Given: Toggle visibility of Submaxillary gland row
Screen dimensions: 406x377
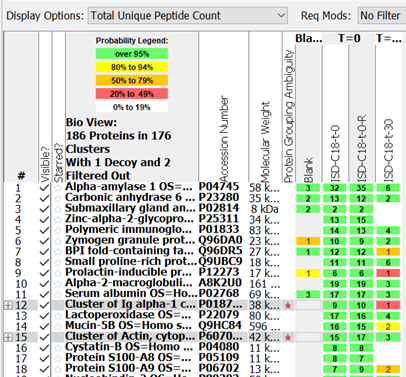Looking at the screenshot, I should tap(44, 209).
